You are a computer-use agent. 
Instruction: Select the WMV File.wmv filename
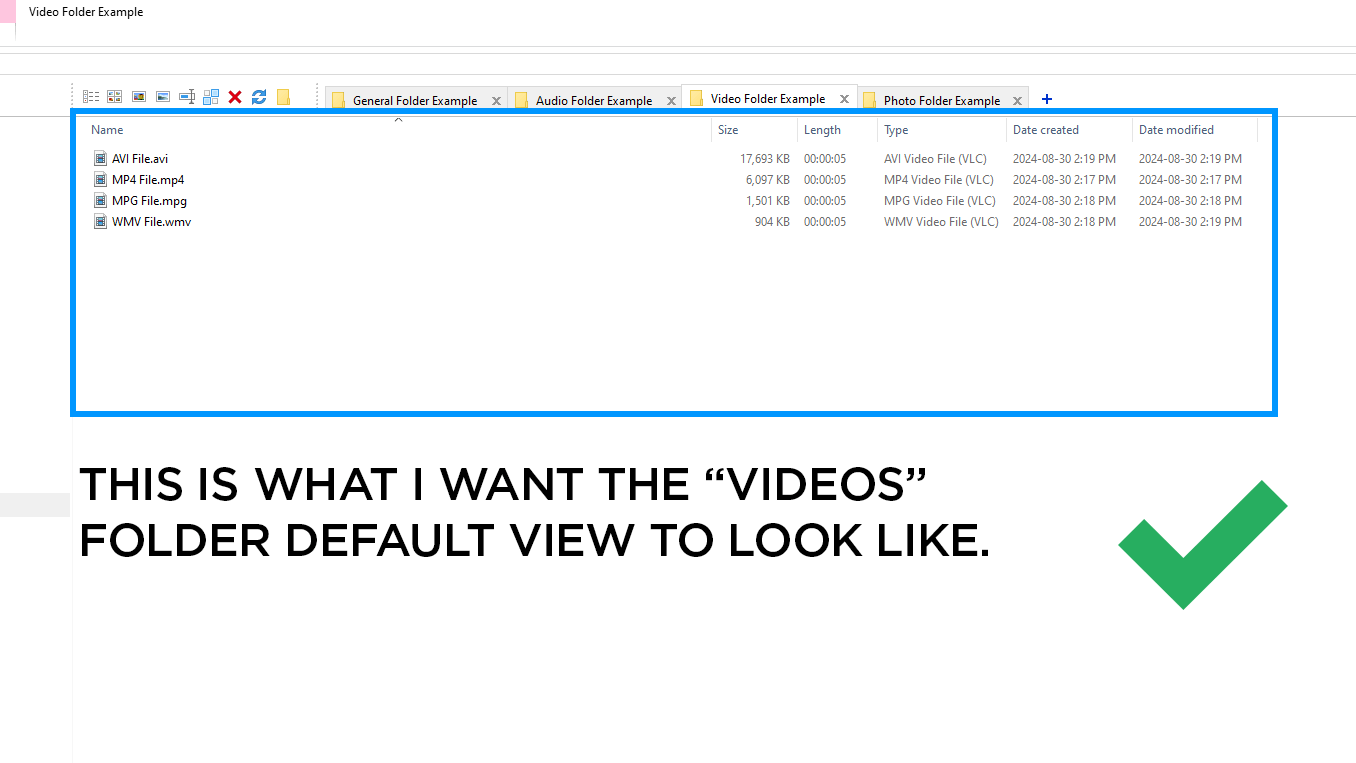151,221
